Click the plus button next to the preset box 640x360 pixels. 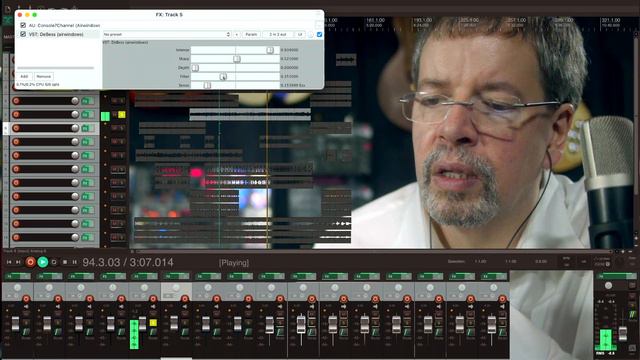click(x=236, y=35)
